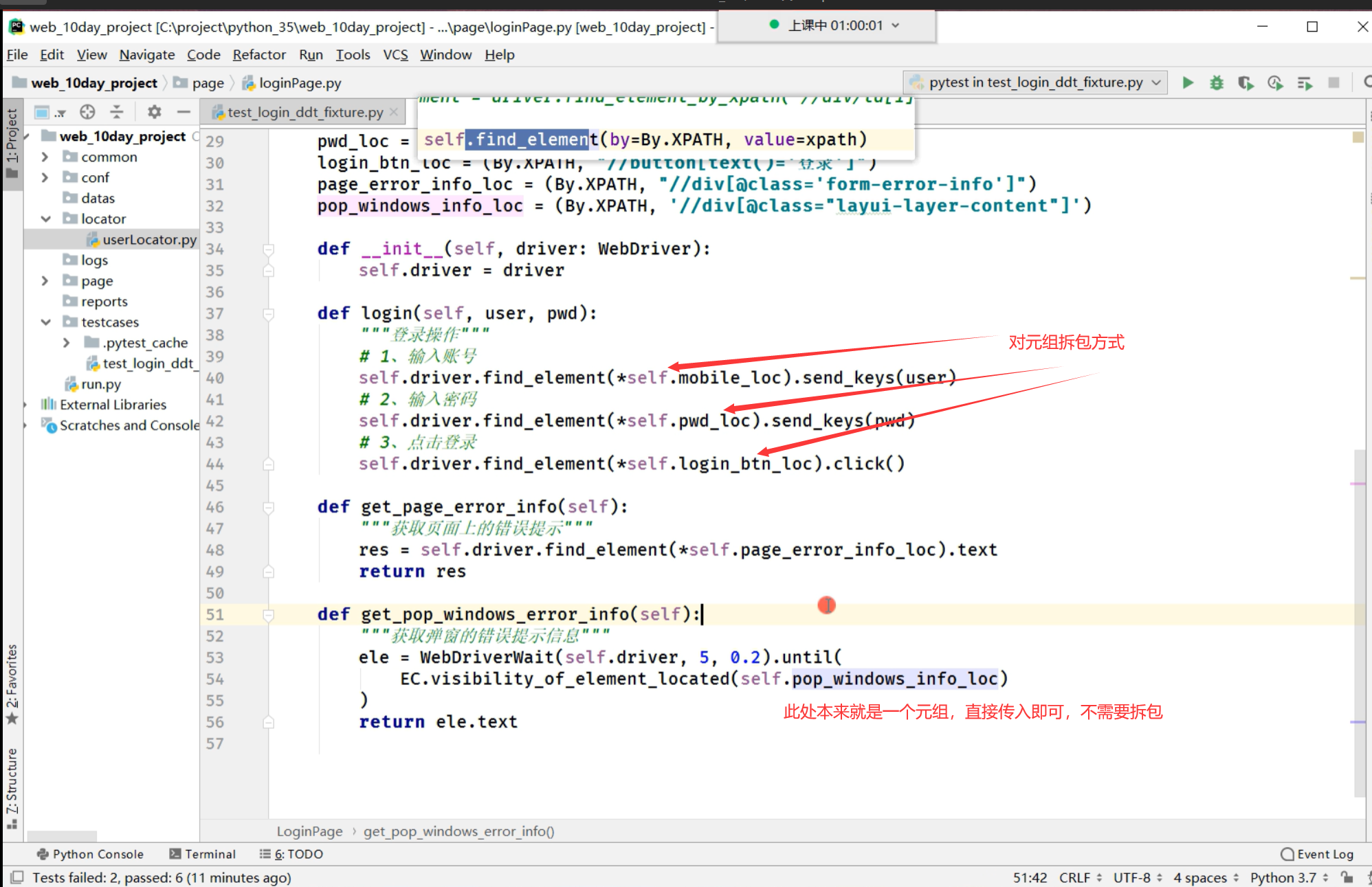Toggle the fold marker on the login method line
The height and width of the screenshot is (887, 1372).
pyautogui.click(x=269, y=314)
